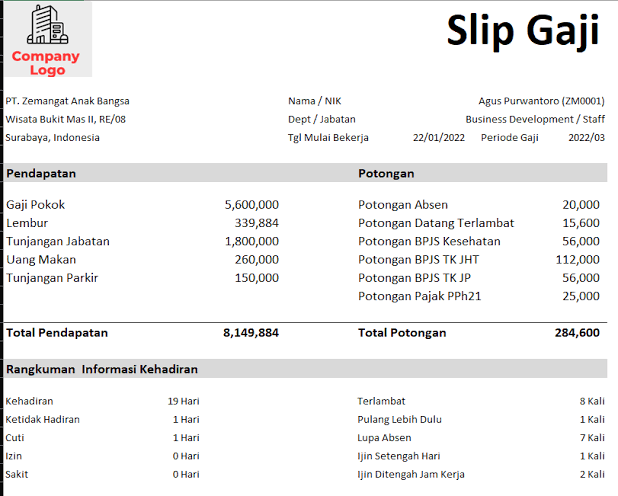Click PT. Zemangat Anak Bangsa company name
Screen dimensions: 618x496
tap(68, 101)
